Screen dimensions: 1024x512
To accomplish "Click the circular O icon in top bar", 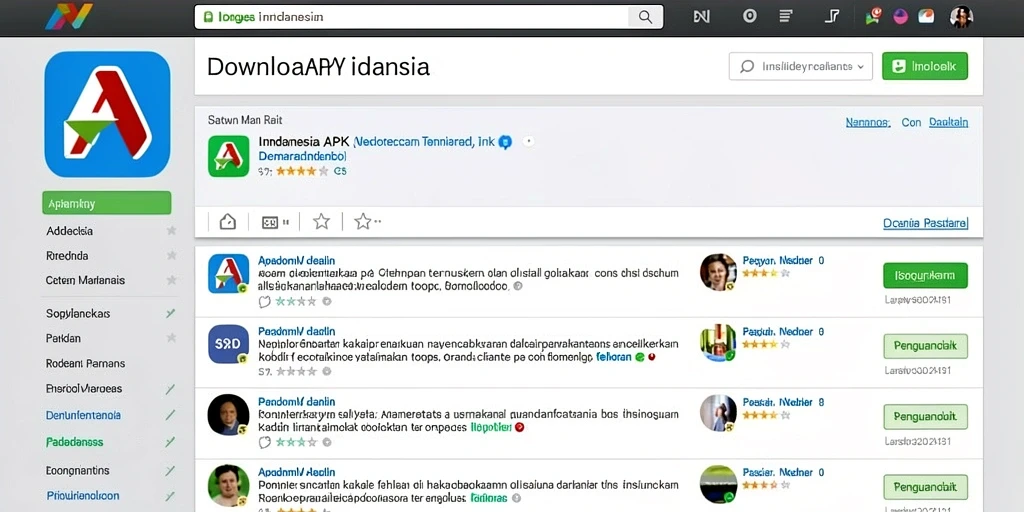I will 750,16.
